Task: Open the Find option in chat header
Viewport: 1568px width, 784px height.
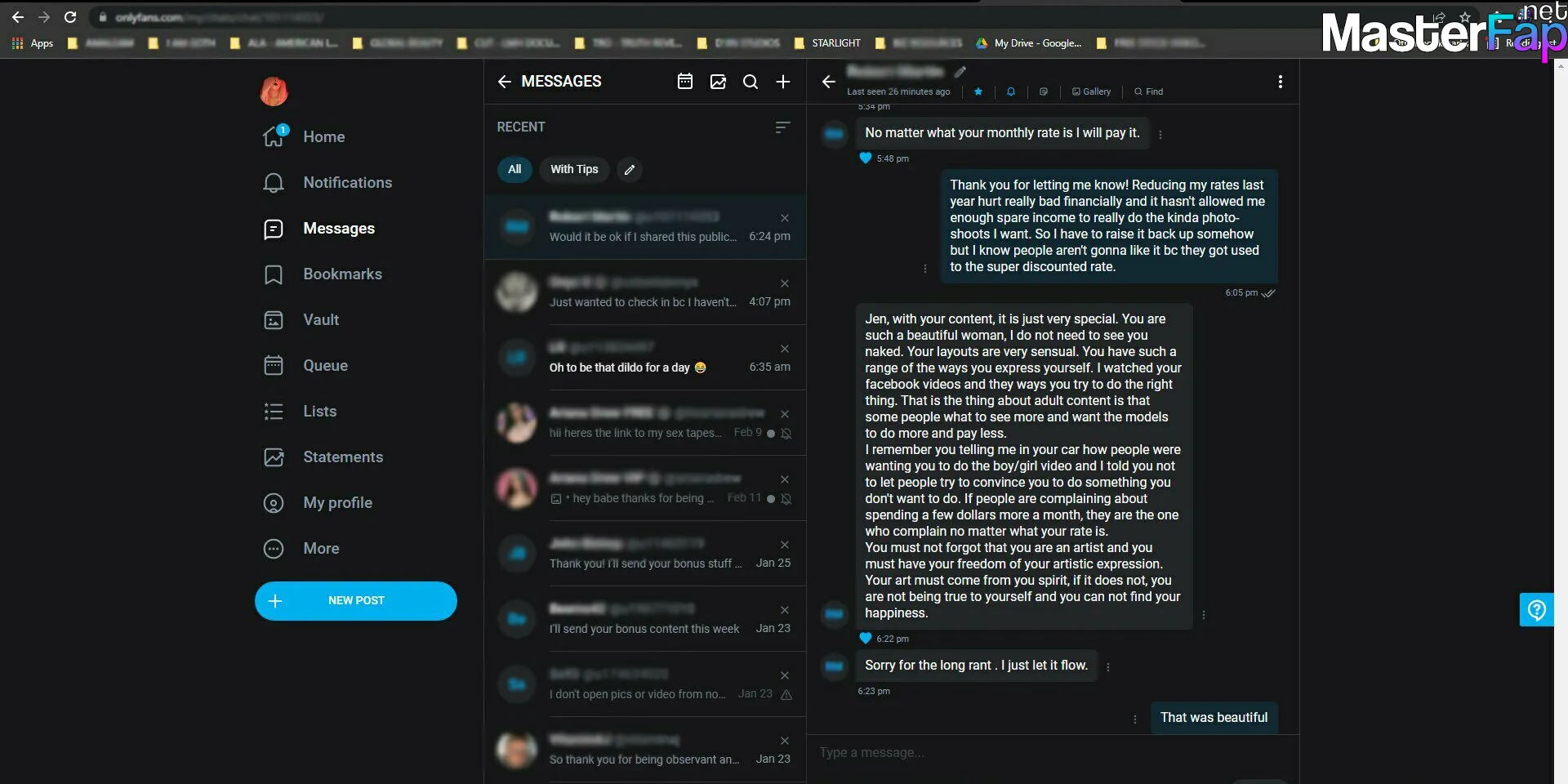Action: [x=1148, y=91]
